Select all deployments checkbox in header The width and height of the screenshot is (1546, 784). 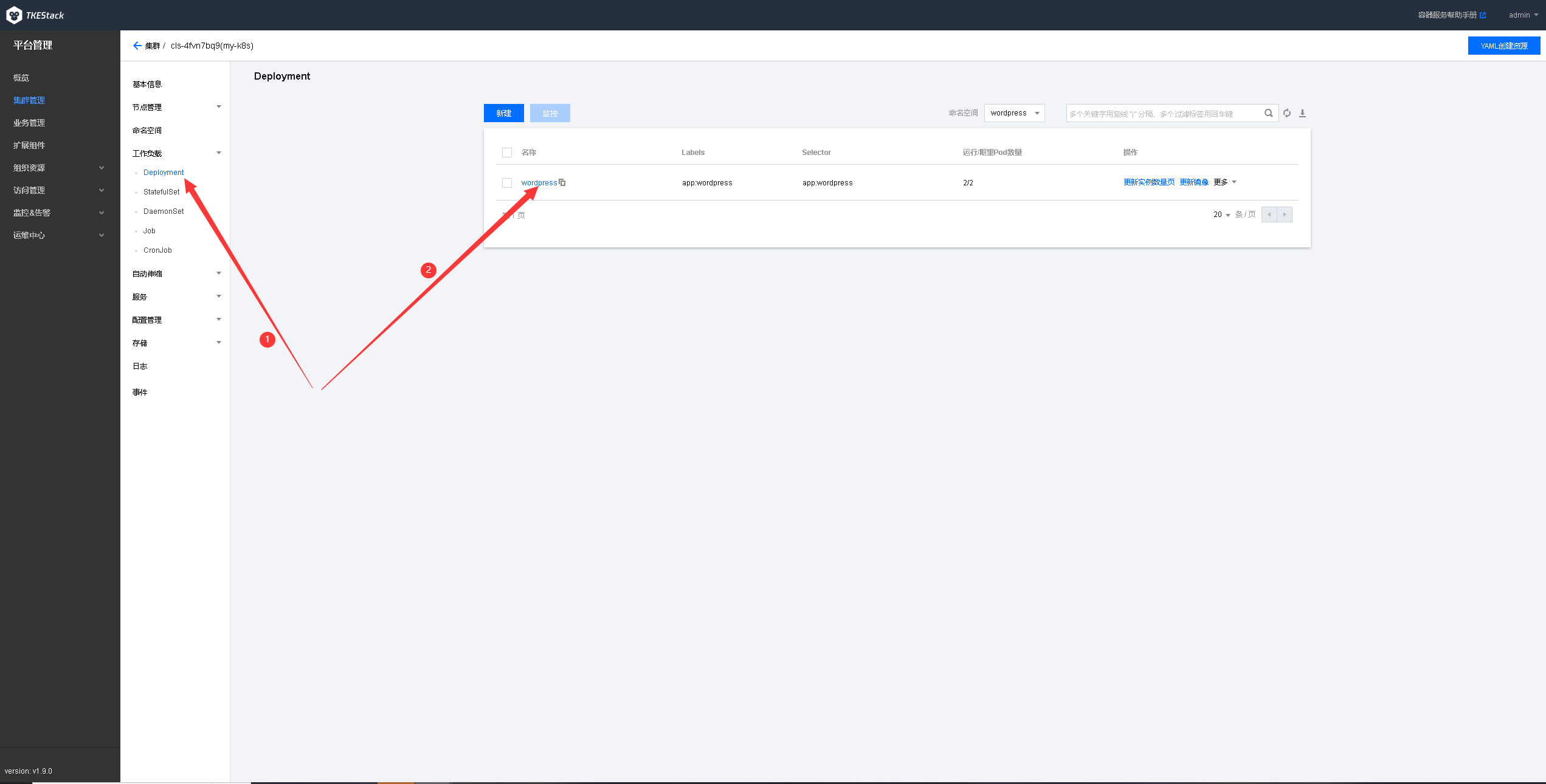point(507,153)
